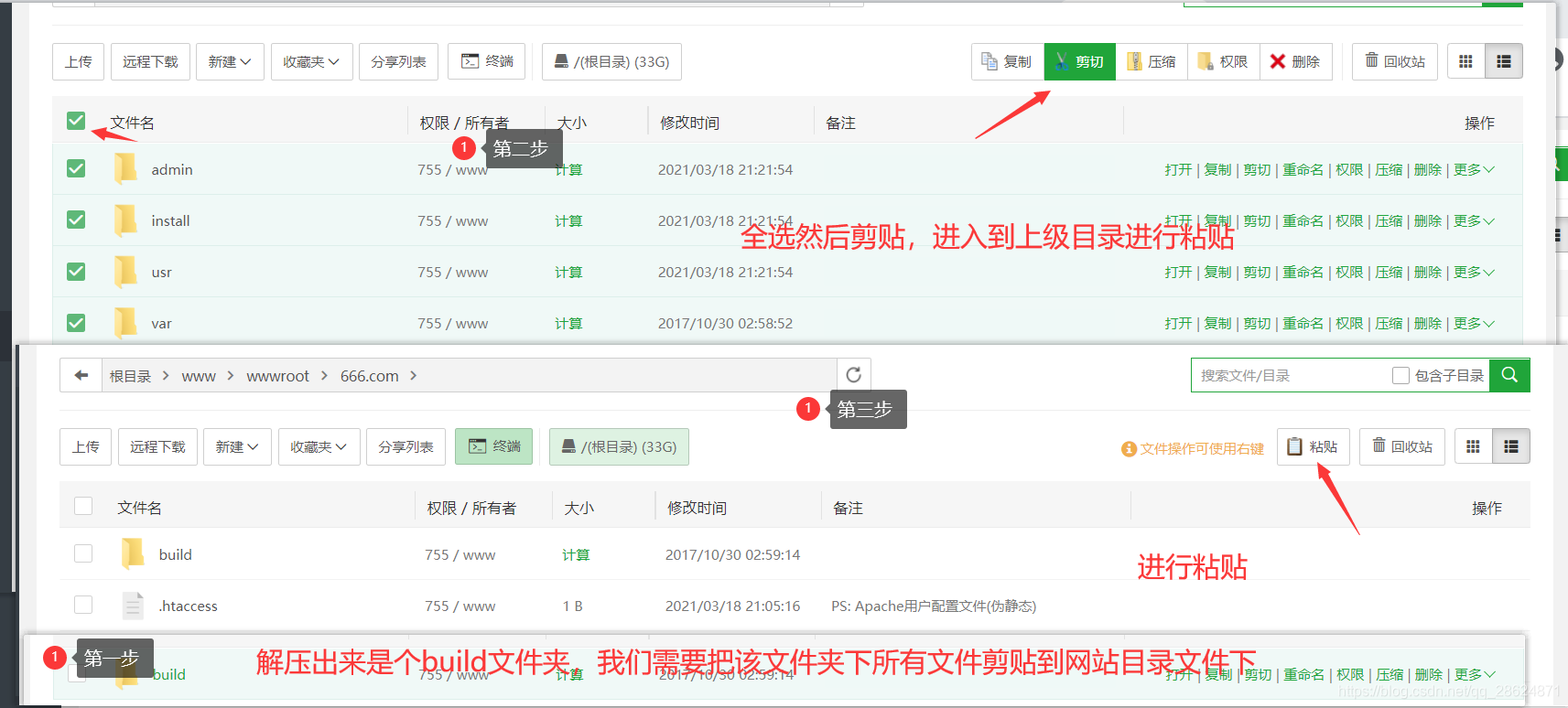Click the Permission (权限) toolbar button

(1223, 61)
